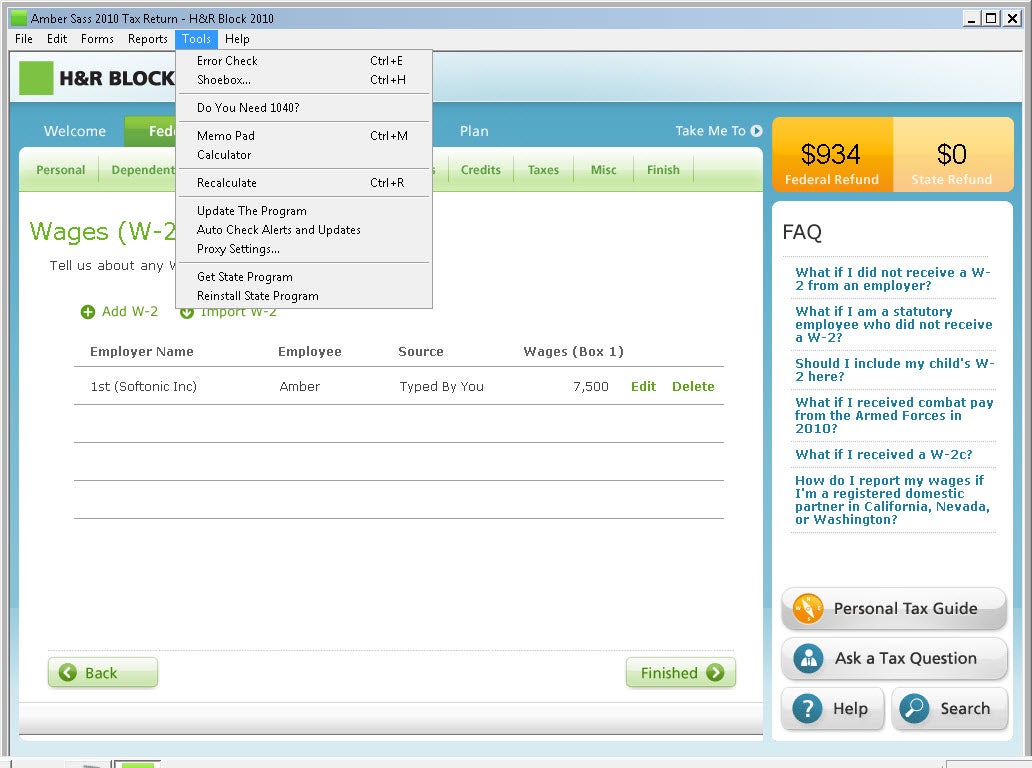Edit the Softonic Inc W-2 entry
Screen dimensions: 1032x768
[x=643, y=386]
